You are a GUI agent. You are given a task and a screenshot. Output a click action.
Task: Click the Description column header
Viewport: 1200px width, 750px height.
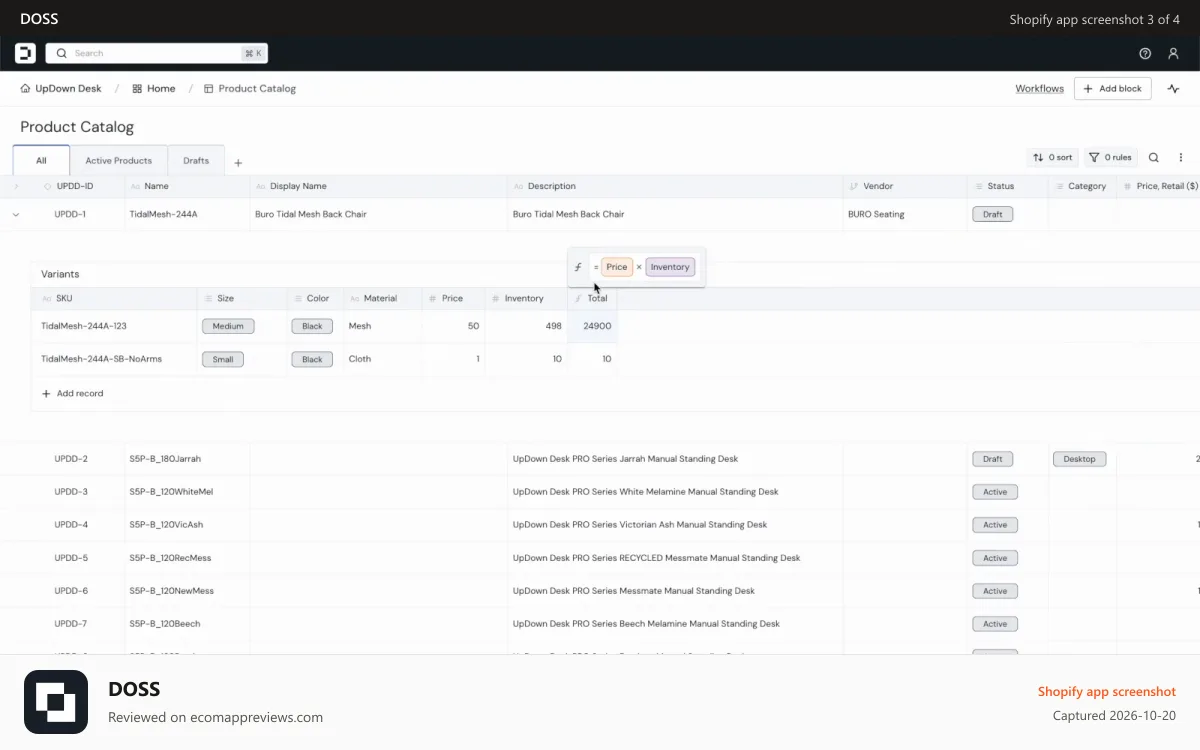[x=675, y=186]
